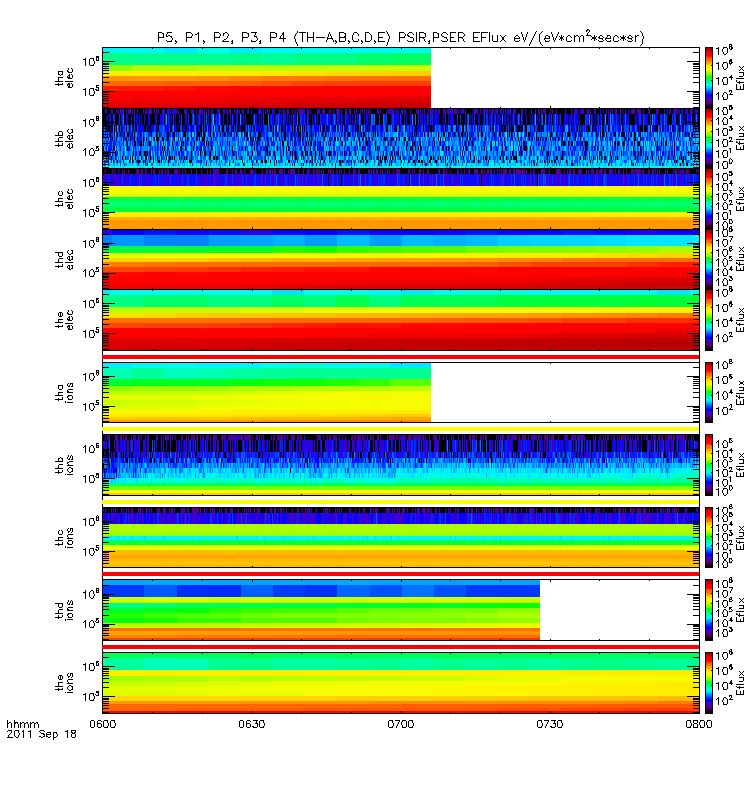Click inside the 'the ions' spectrogram panel

pos(401,682)
